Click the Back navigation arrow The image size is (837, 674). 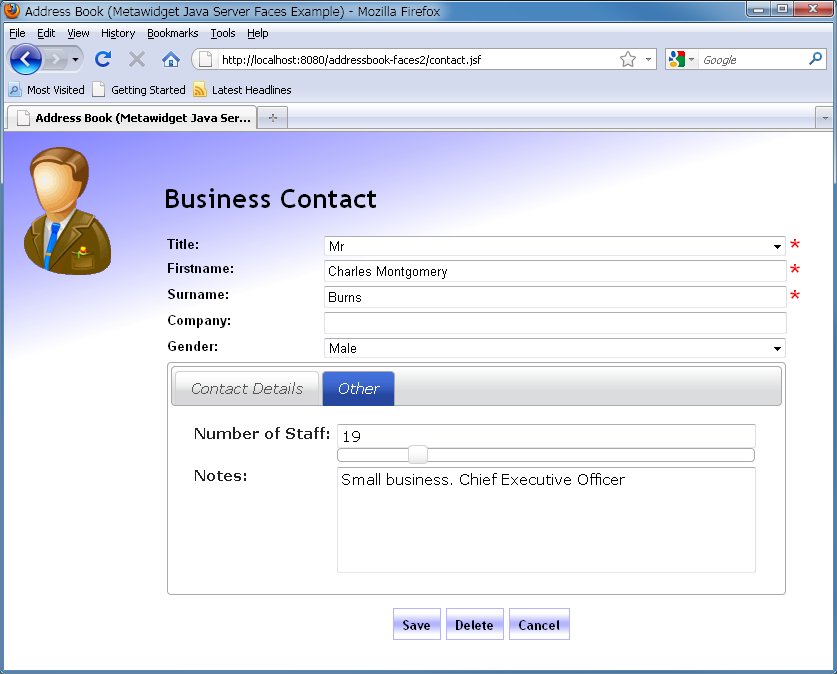[x=25, y=59]
